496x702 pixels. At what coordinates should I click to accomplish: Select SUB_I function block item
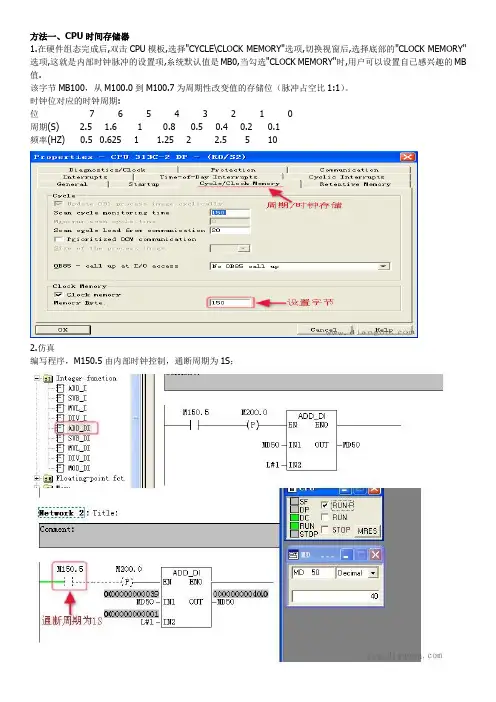click(x=77, y=398)
